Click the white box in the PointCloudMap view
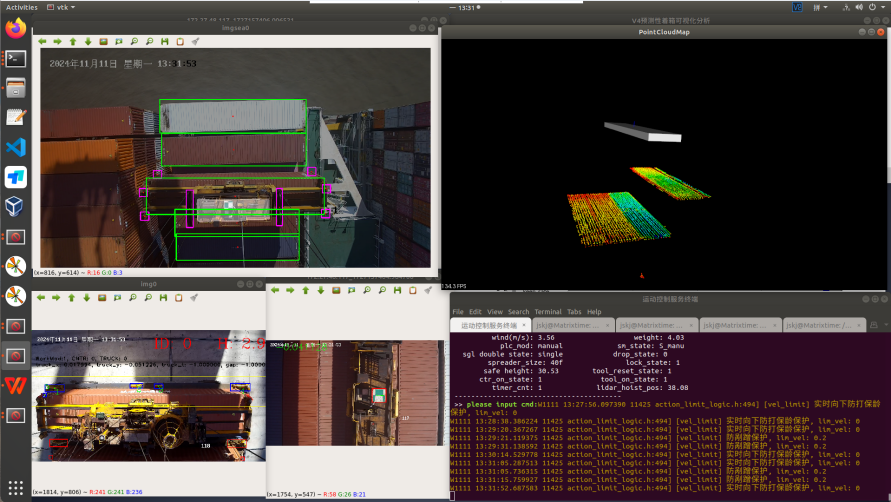891x502 pixels. pos(642,131)
